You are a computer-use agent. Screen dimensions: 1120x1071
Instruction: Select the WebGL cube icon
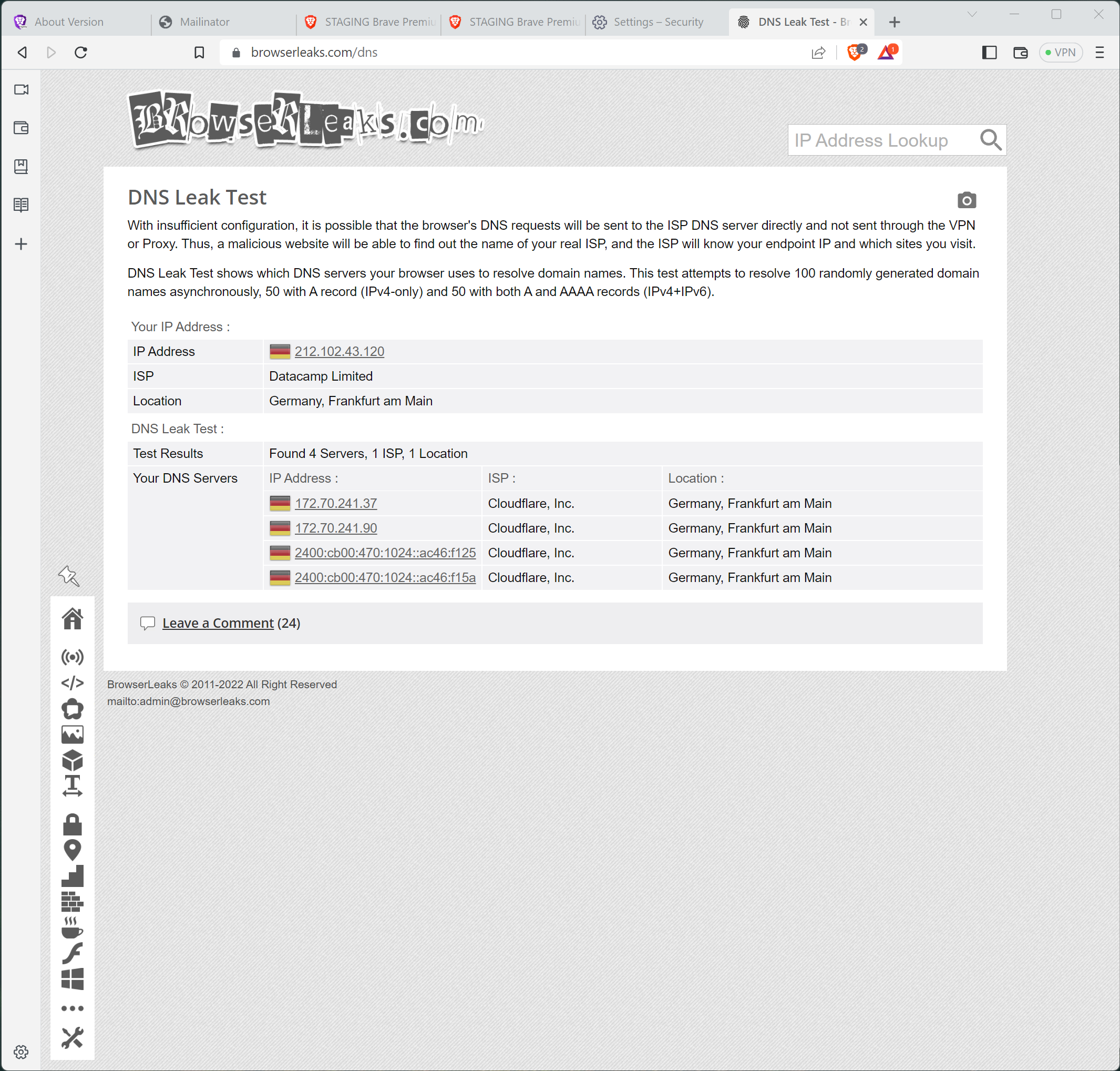(x=73, y=760)
